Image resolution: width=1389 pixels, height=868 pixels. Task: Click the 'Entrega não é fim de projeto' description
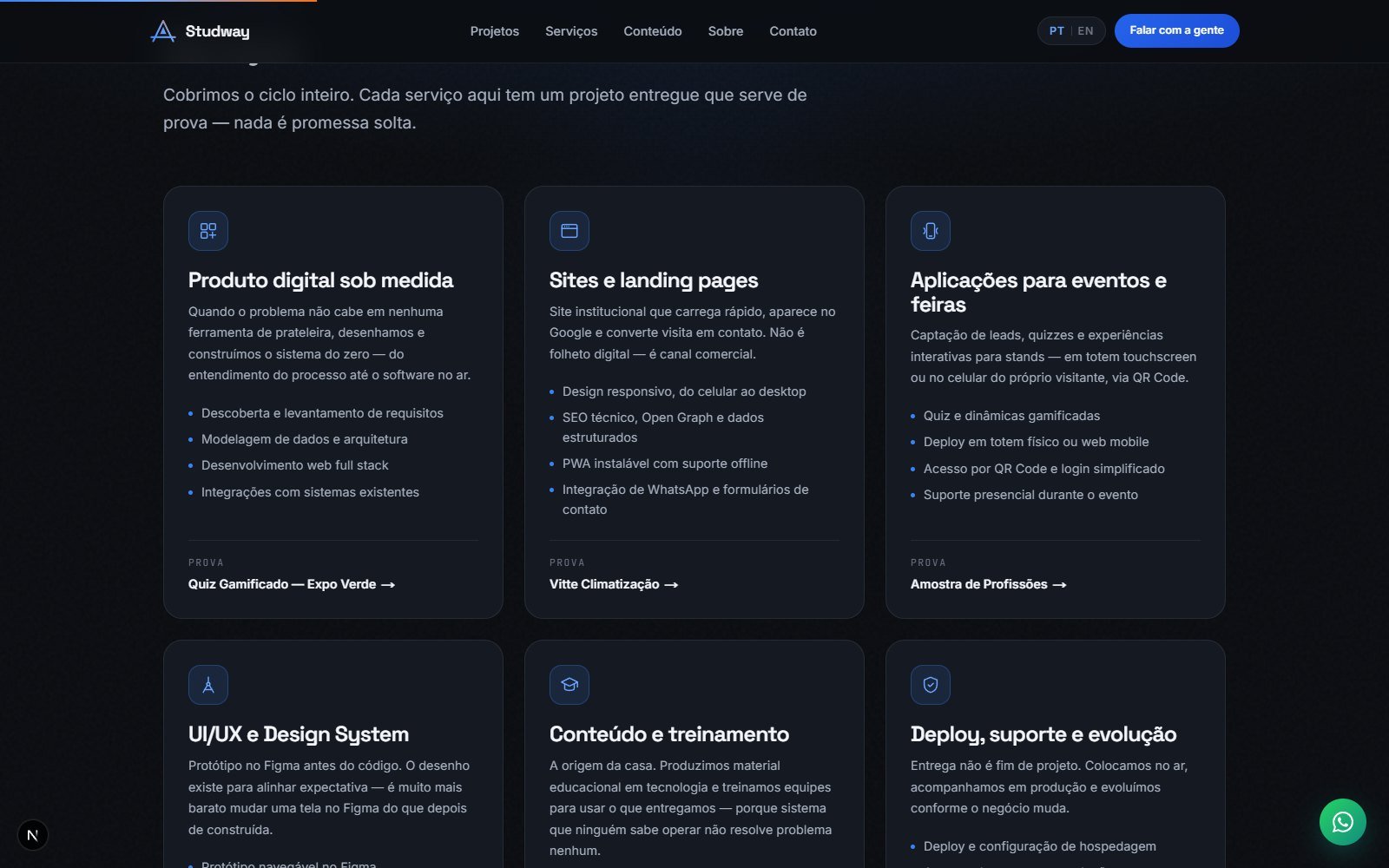pyautogui.click(x=1049, y=787)
